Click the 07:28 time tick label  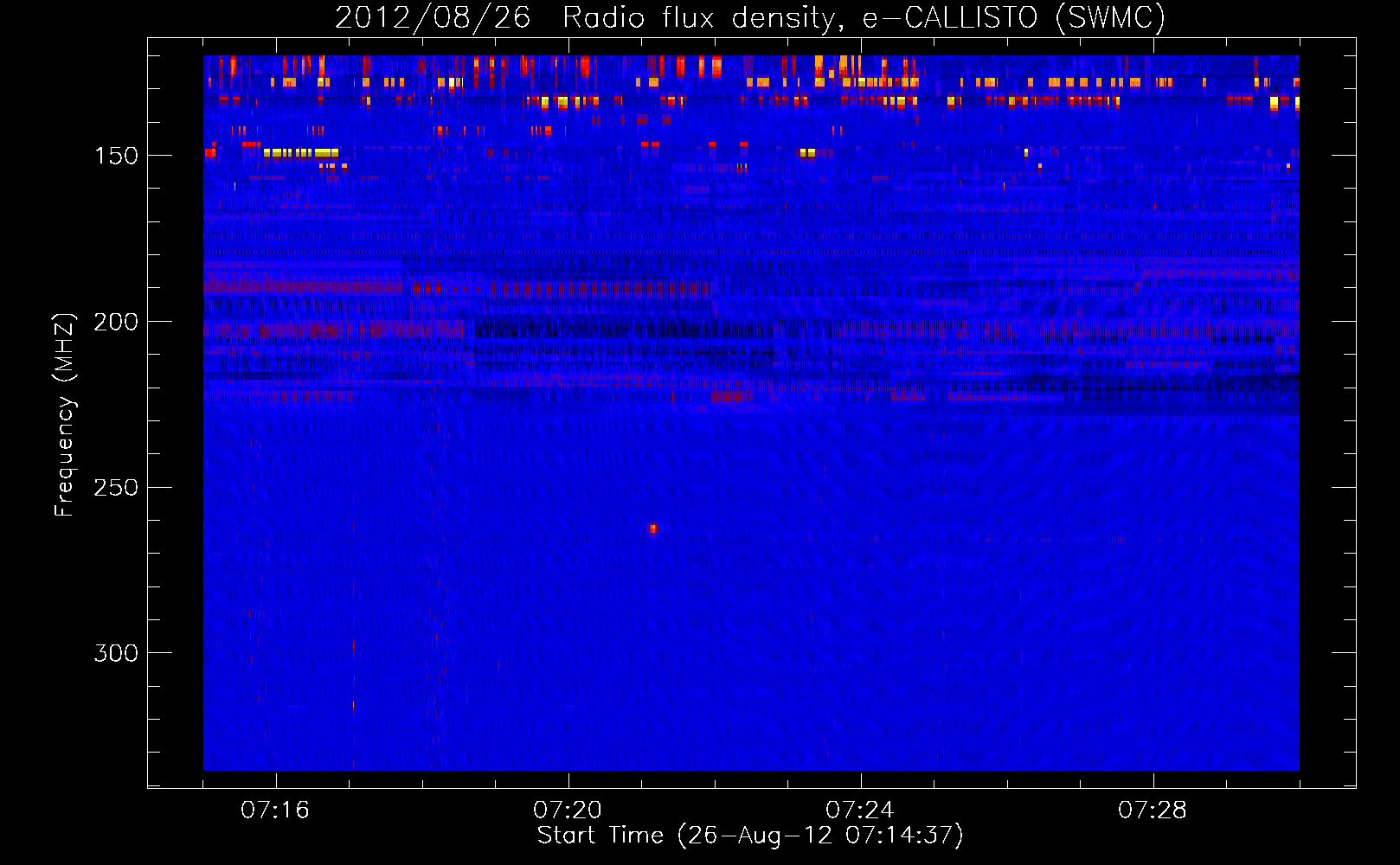(1153, 810)
